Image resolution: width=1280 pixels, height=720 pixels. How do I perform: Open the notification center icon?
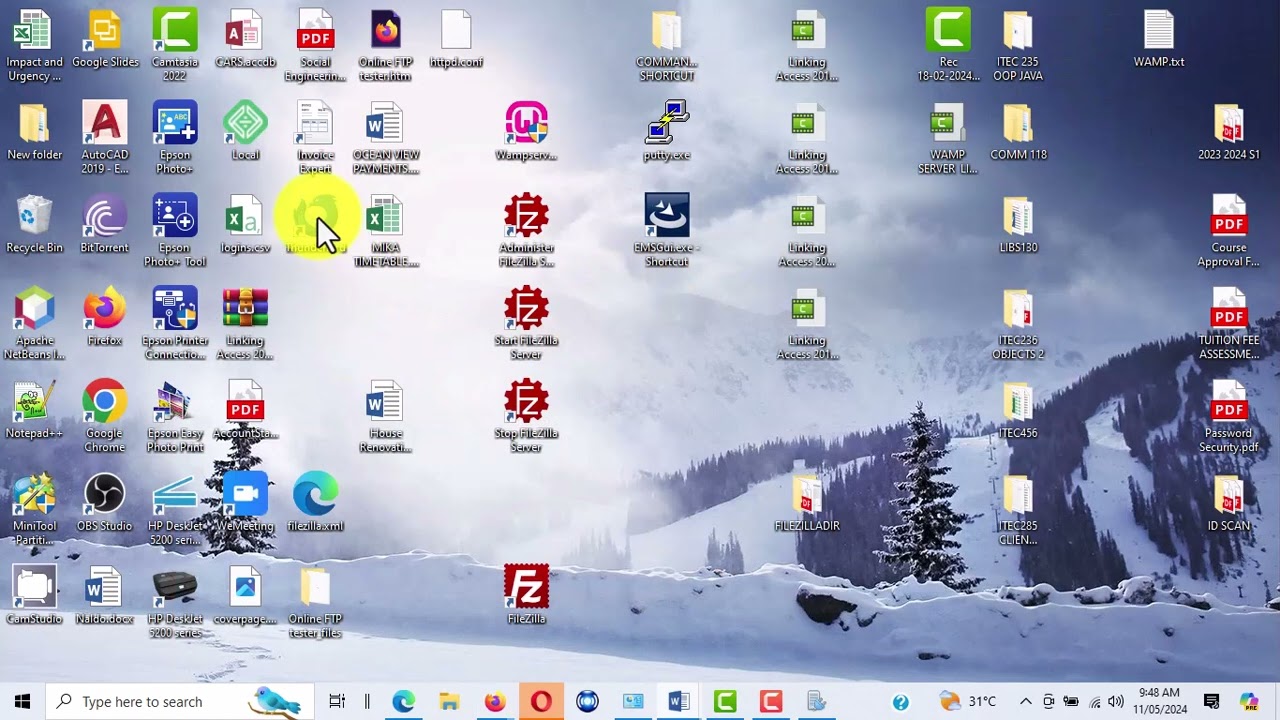click(x=1212, y=701)
